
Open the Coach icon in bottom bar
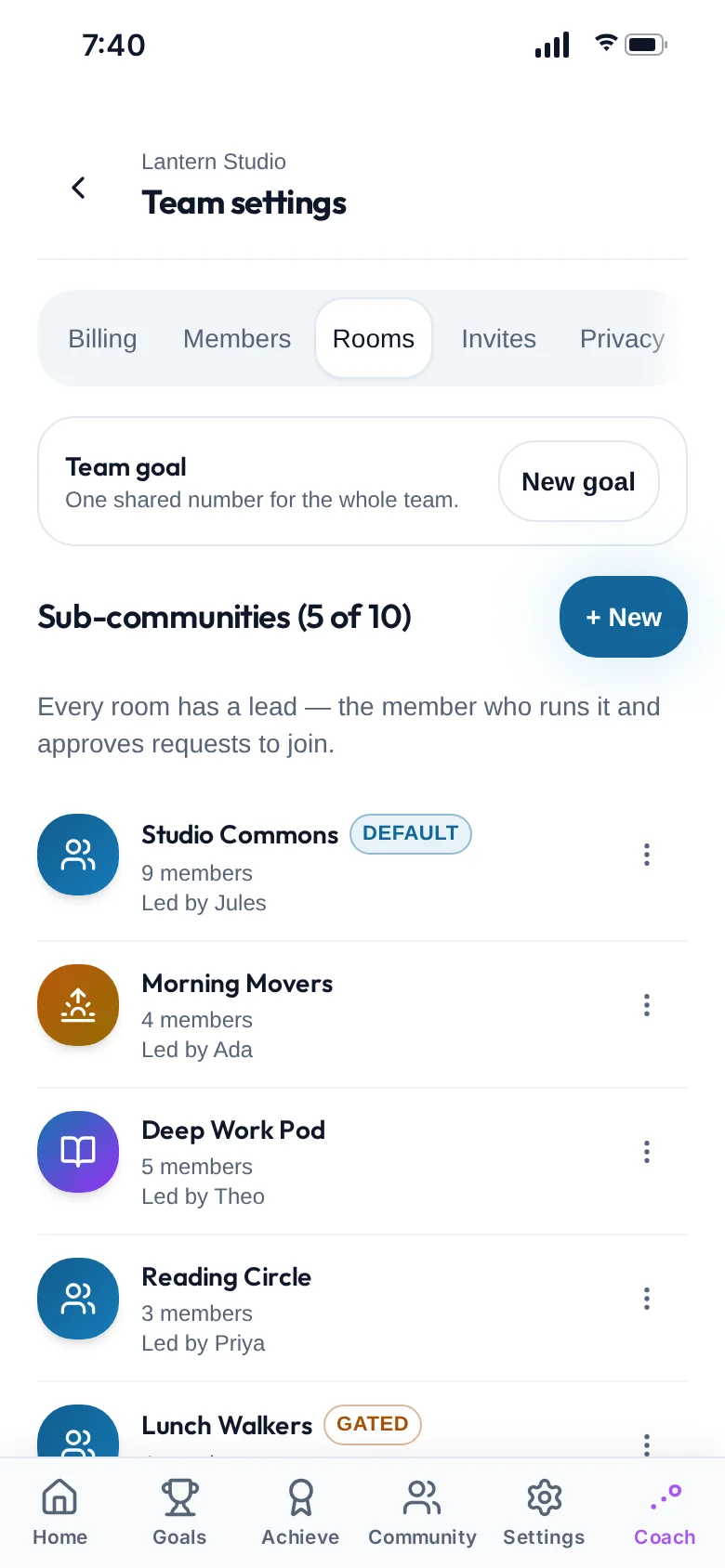coord(665,1497)
